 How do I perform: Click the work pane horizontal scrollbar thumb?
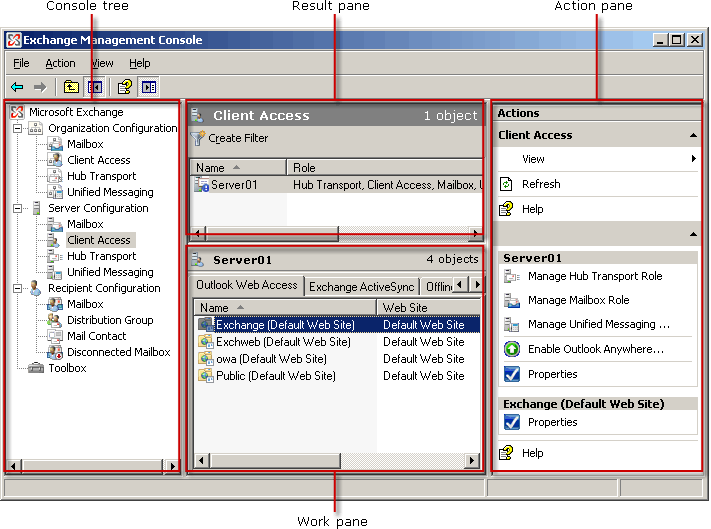(275, 461)
